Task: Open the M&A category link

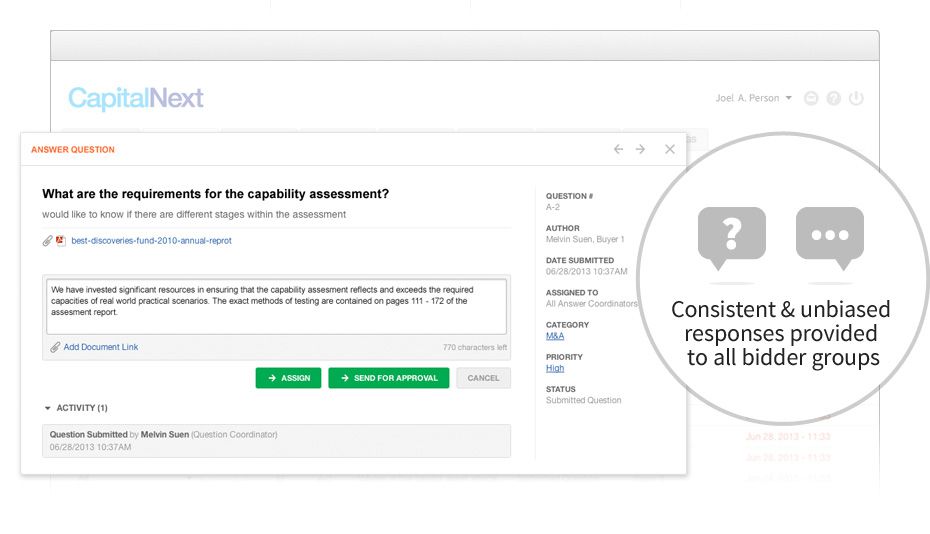Action: (x=555, y=336)
